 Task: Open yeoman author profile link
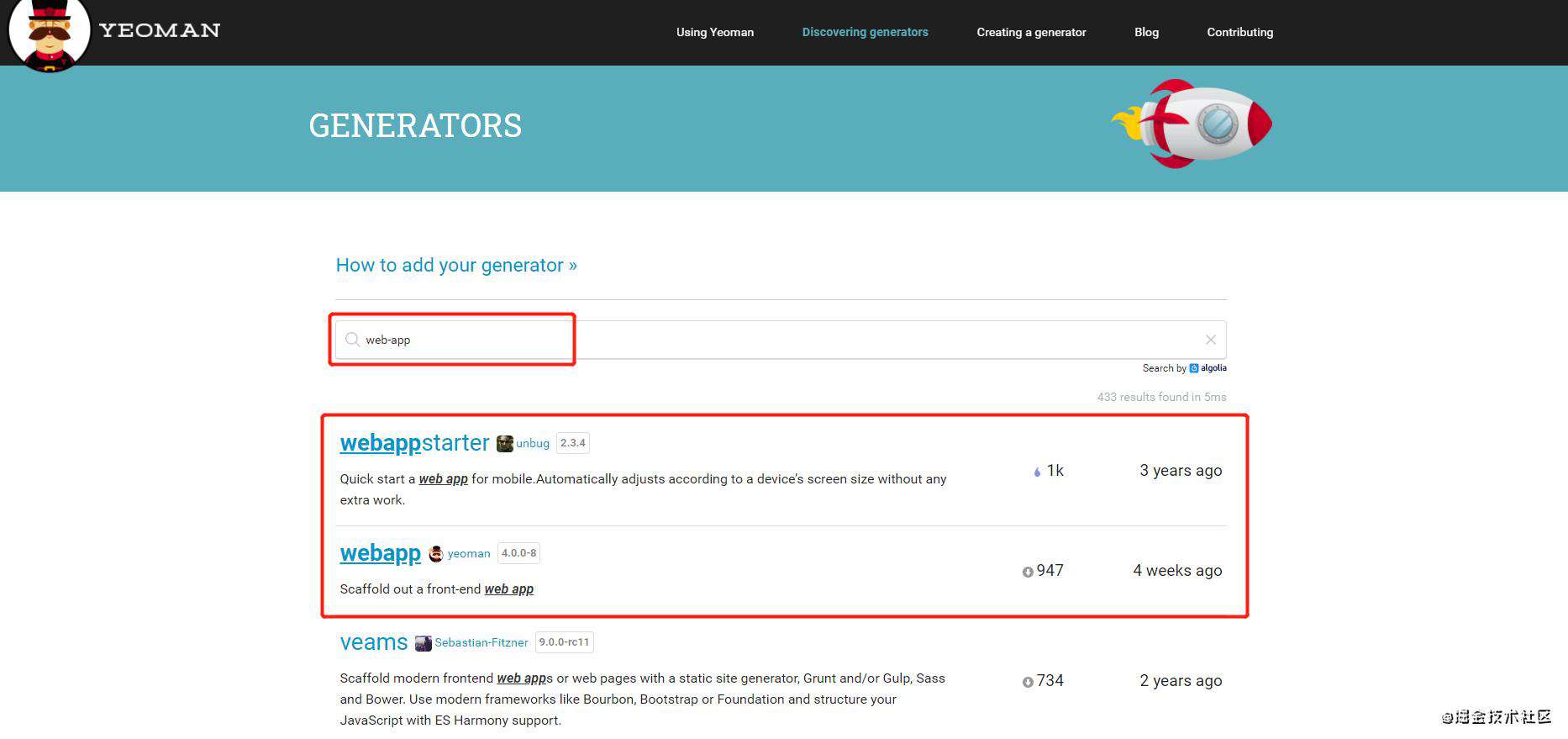click(469, 553)
